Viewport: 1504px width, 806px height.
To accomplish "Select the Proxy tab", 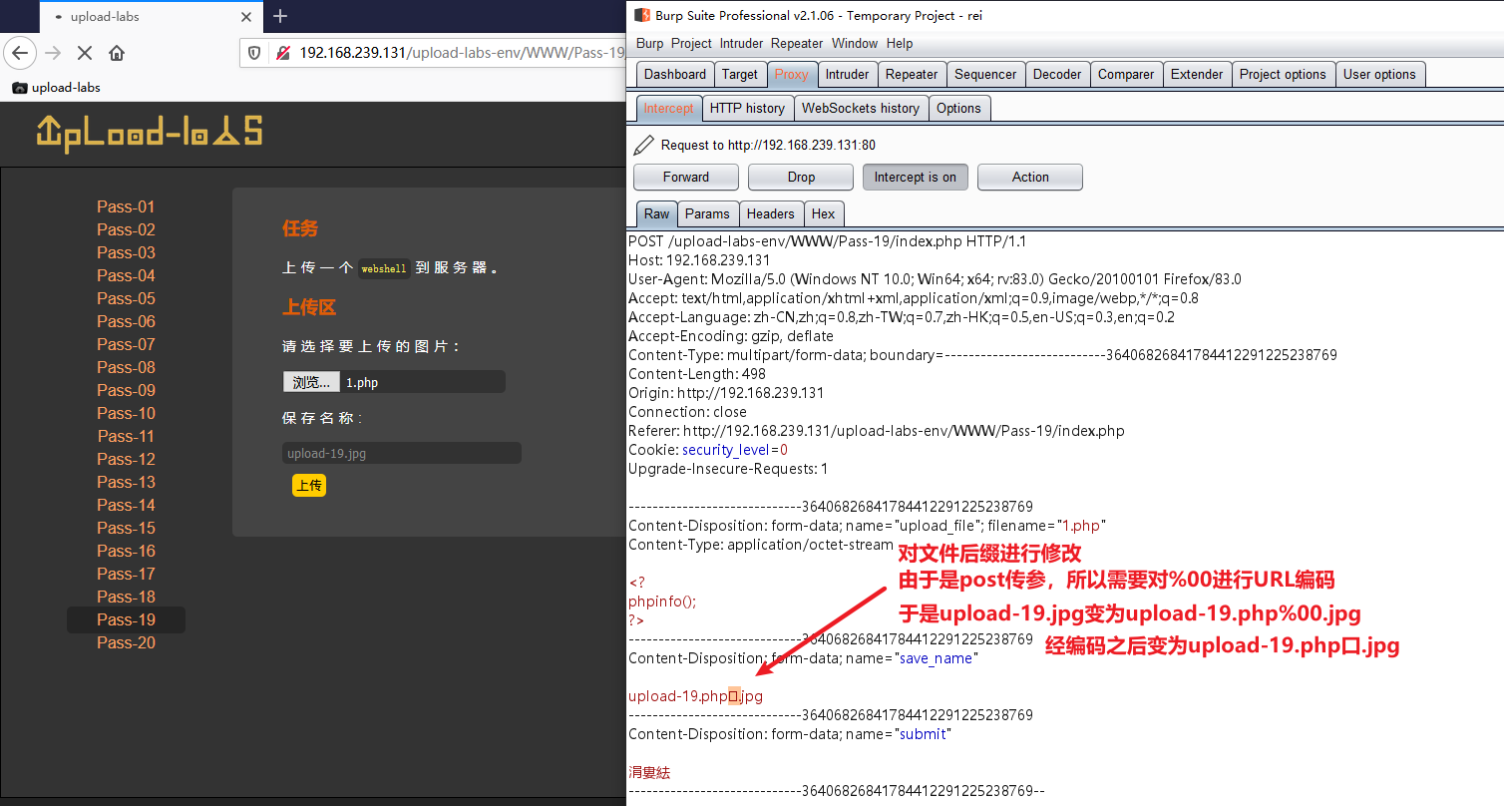I will 792,74.
